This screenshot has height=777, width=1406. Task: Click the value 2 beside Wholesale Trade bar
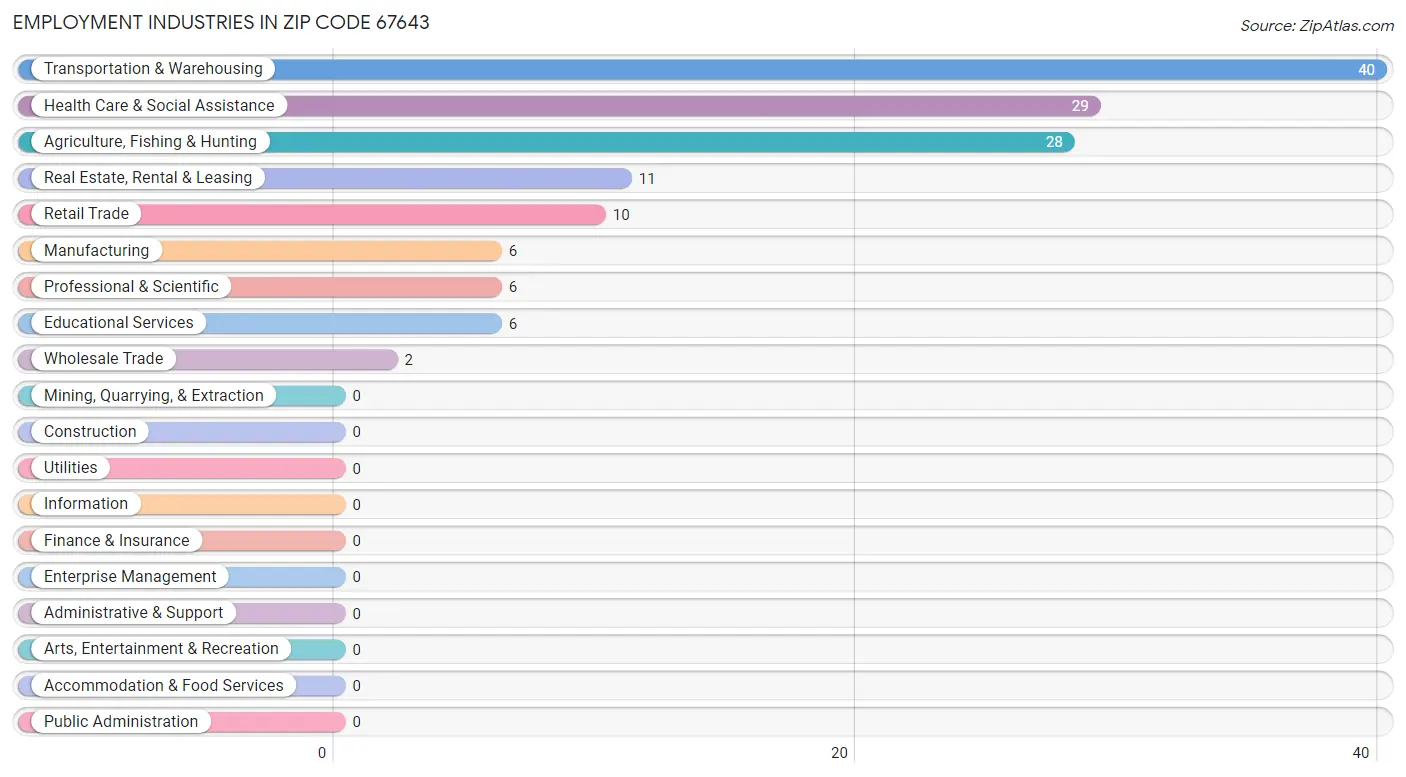pyautogui.click(x=409, y=360)
